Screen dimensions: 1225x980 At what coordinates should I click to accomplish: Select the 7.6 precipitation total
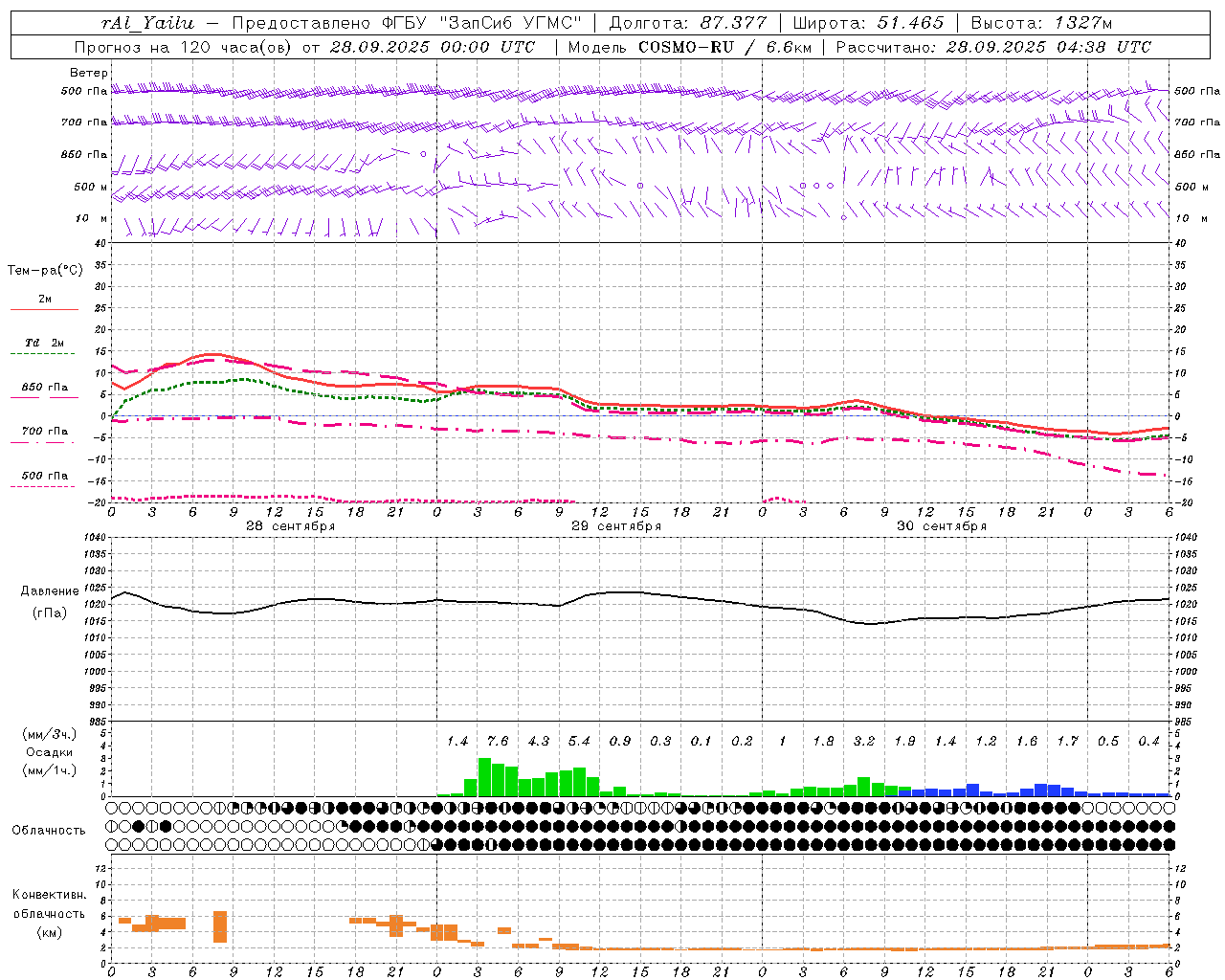[498, 741]
